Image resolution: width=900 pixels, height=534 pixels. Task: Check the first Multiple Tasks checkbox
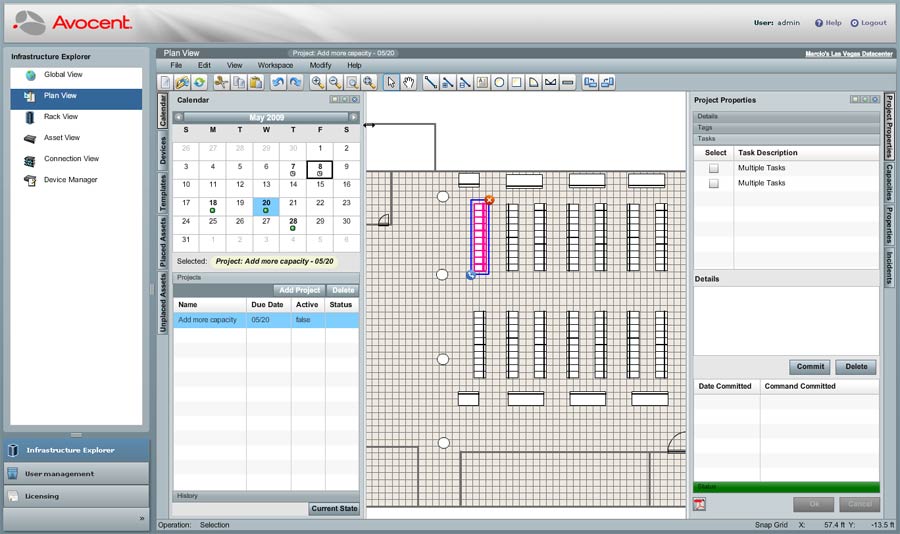click(x=714, y=168)
